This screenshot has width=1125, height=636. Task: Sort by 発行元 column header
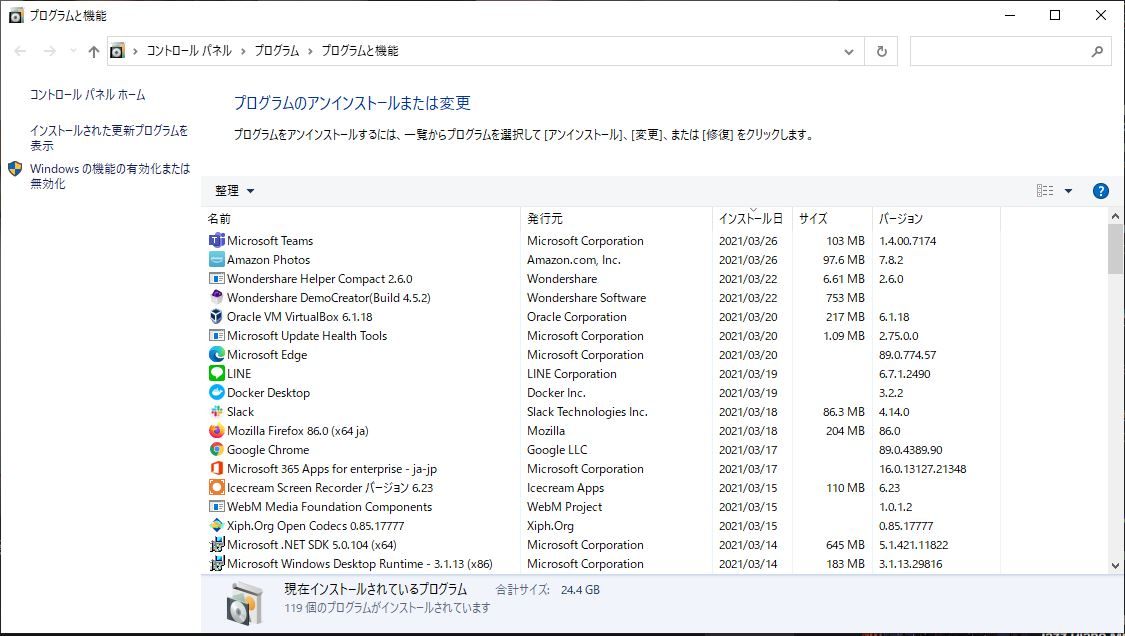616,218
